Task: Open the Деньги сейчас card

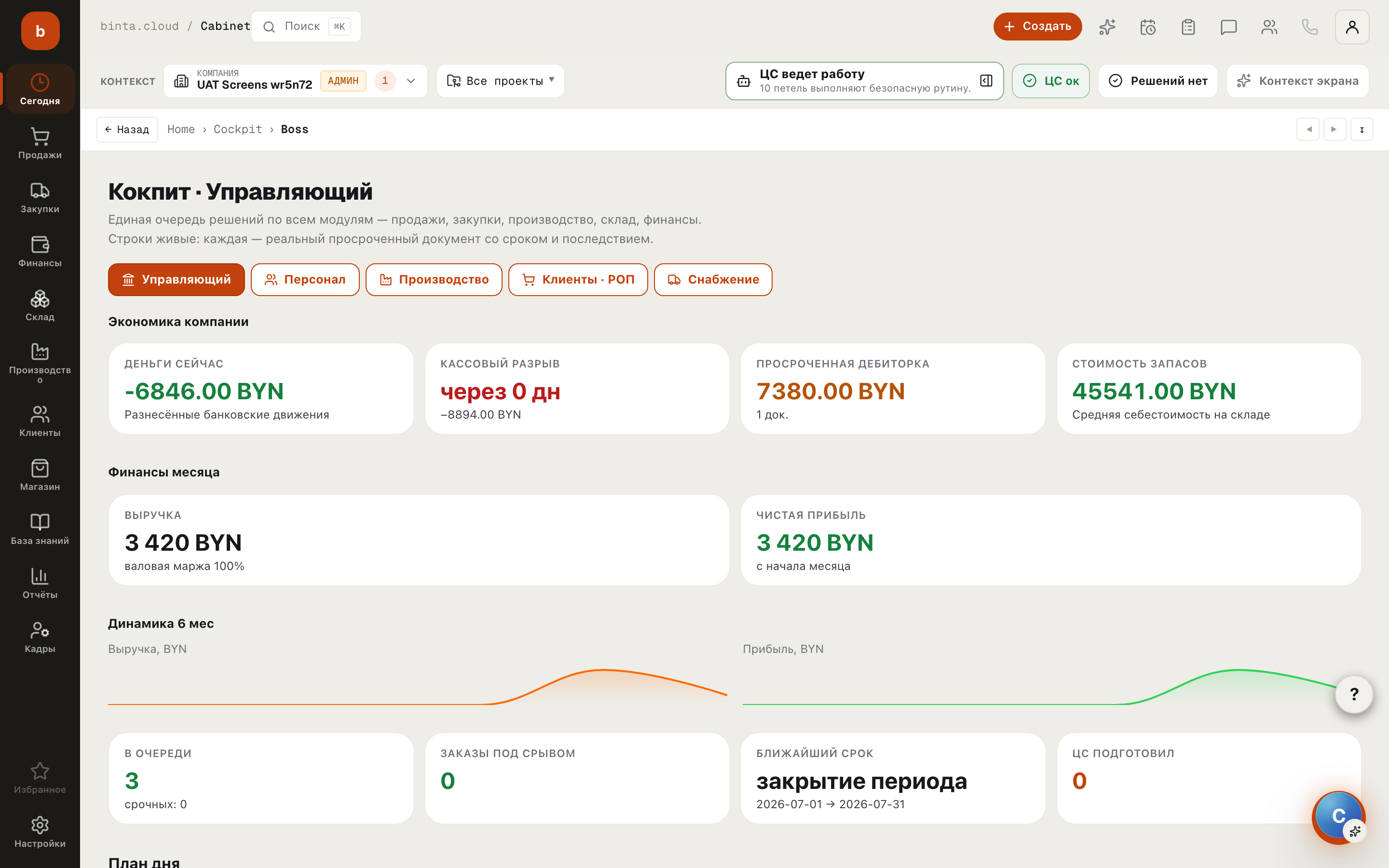Action: click(261, 389)
